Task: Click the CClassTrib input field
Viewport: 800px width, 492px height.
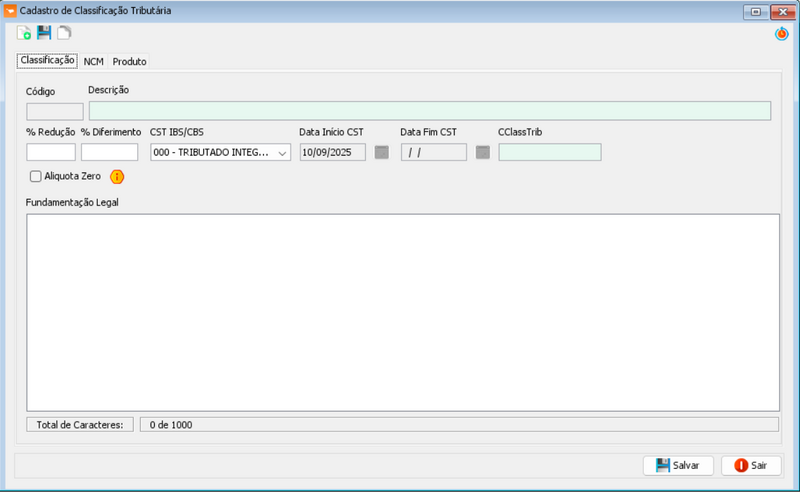Action: pyautogui.click(x=549, y=153)
